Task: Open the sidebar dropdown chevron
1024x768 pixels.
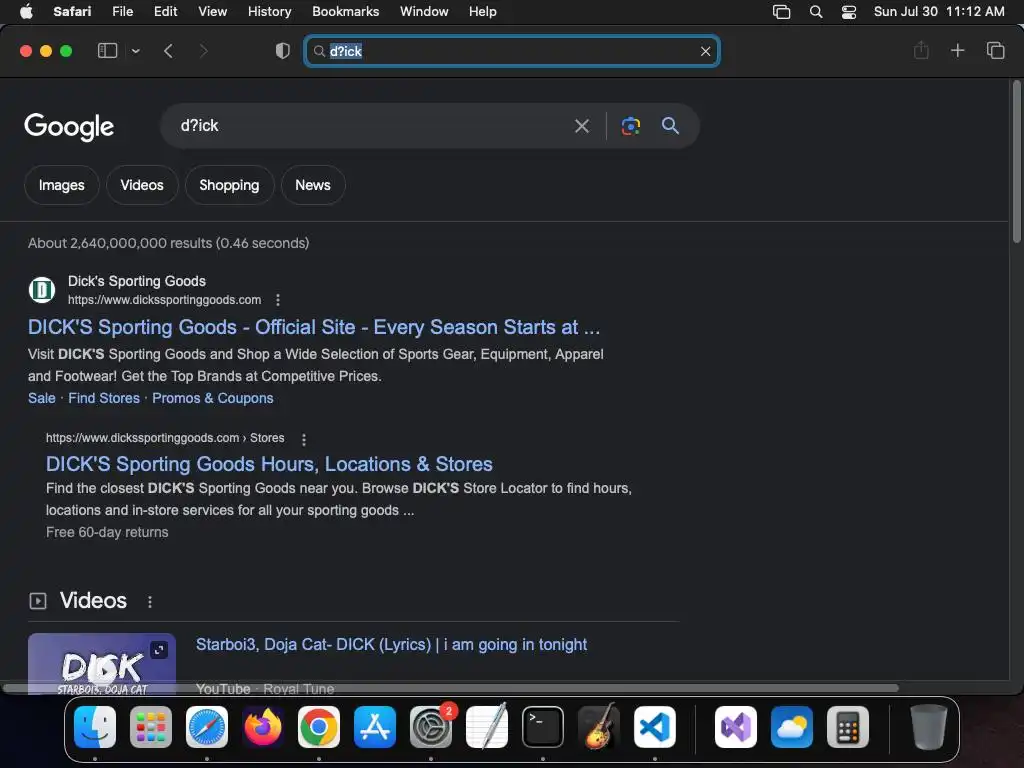Action: 136,51
